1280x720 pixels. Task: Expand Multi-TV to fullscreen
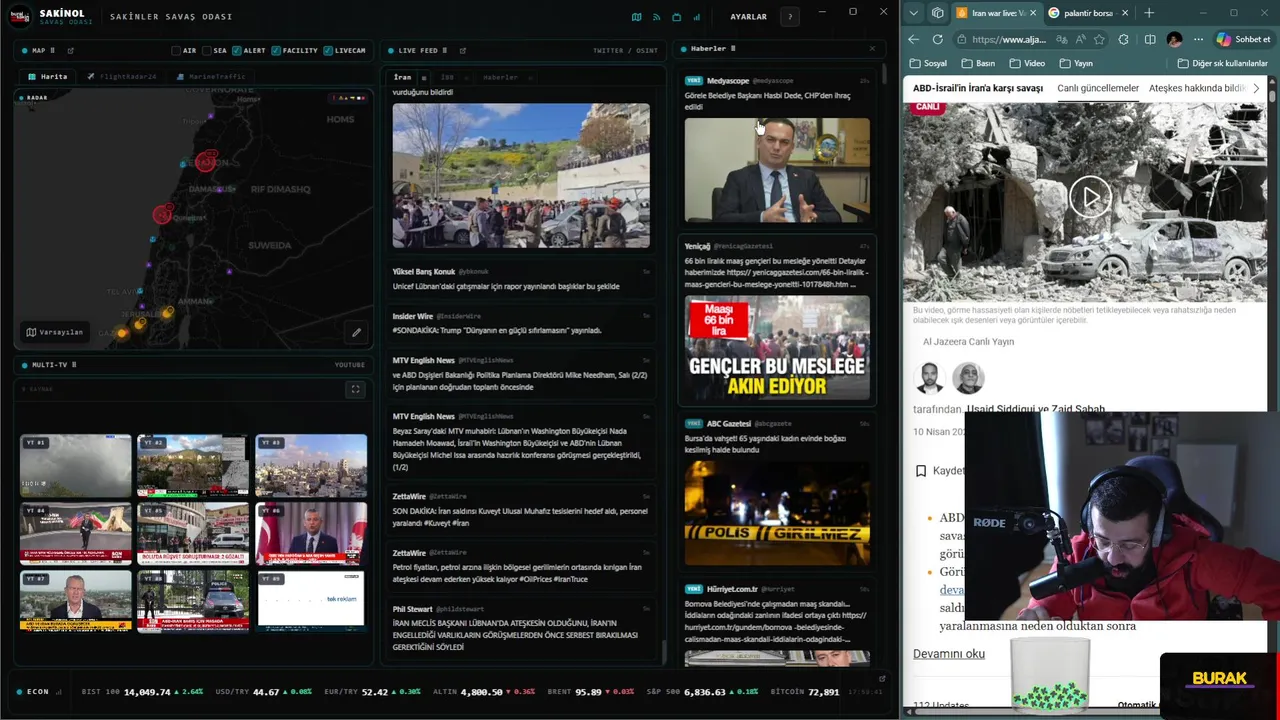355,390
